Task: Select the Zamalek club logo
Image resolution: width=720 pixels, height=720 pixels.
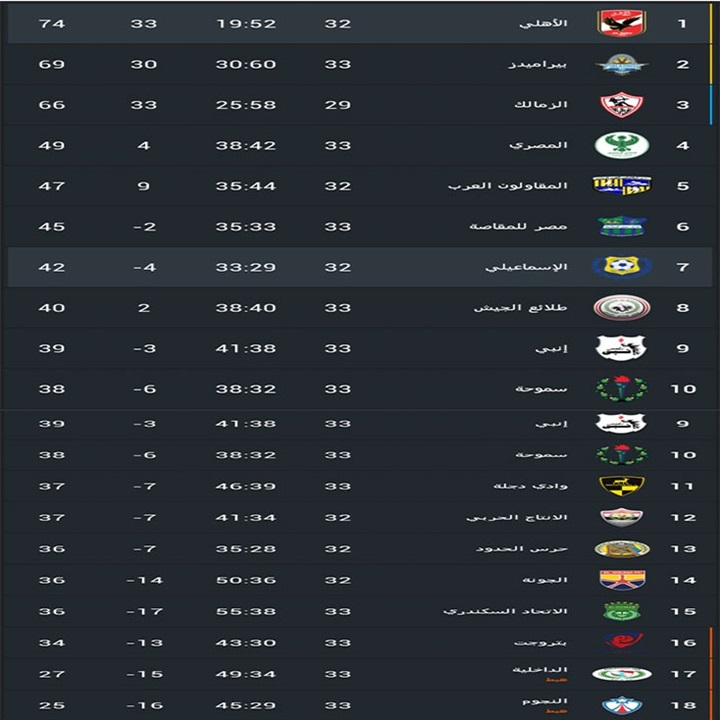Action: pos(621,105)
